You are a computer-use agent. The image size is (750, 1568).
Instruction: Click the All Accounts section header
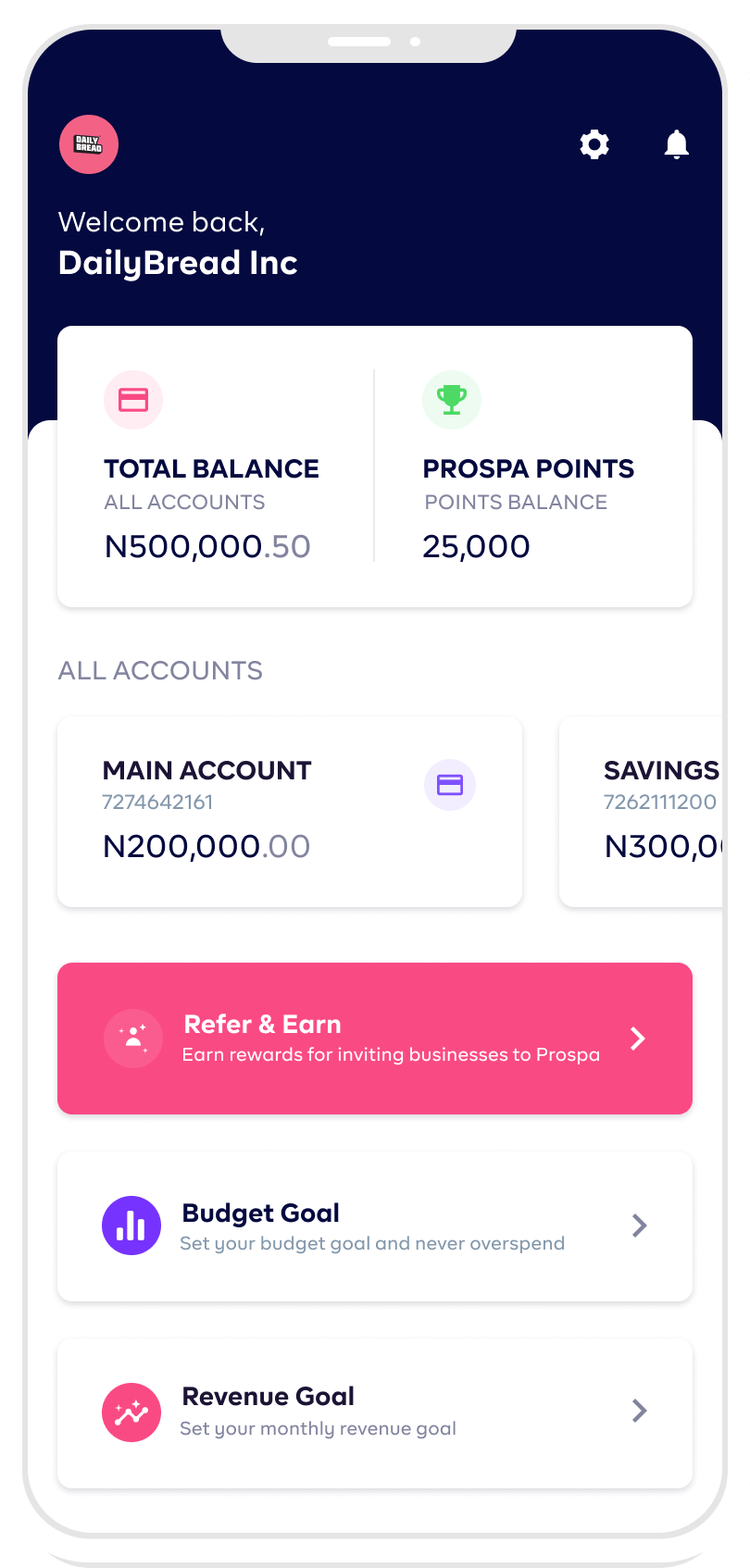159,670
